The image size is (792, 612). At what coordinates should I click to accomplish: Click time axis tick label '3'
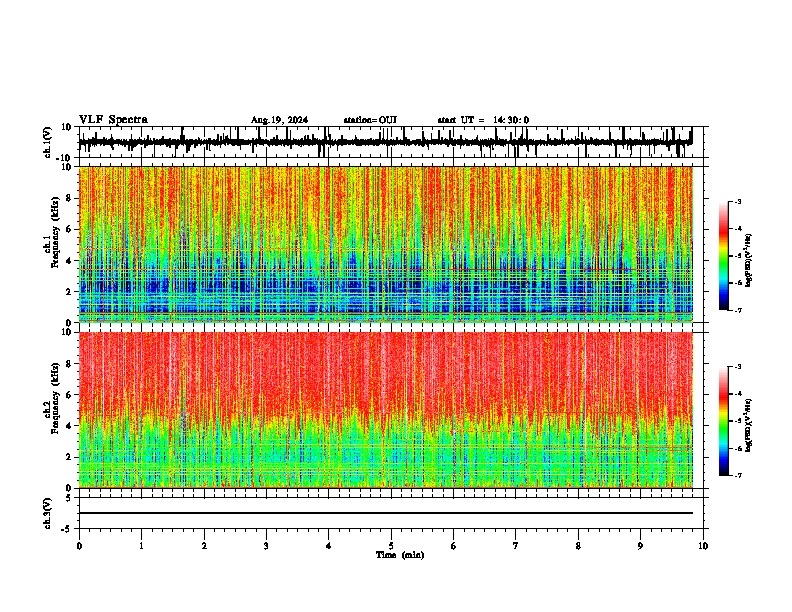point(266,546)
